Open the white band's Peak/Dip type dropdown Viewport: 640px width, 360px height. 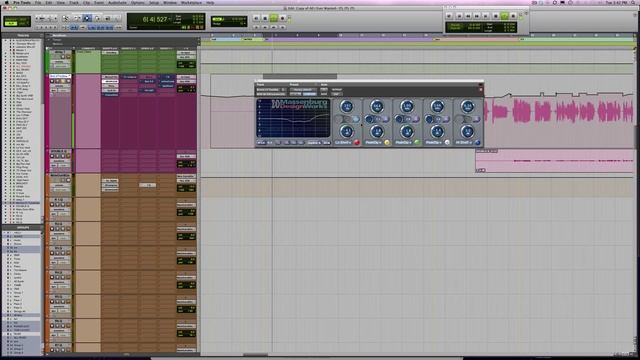tap(433, 142)
